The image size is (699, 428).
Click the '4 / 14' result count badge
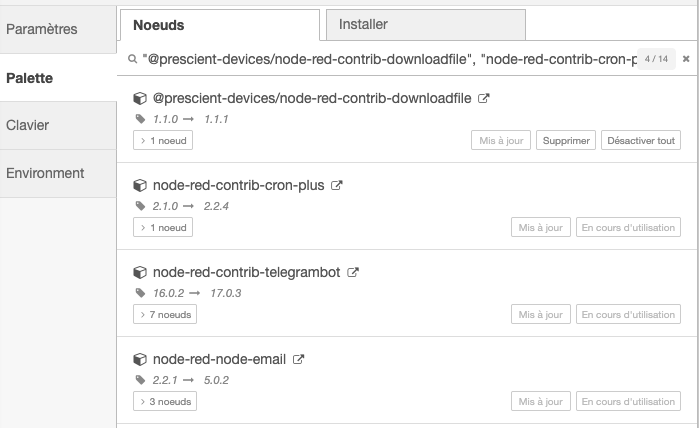[656, 59]
